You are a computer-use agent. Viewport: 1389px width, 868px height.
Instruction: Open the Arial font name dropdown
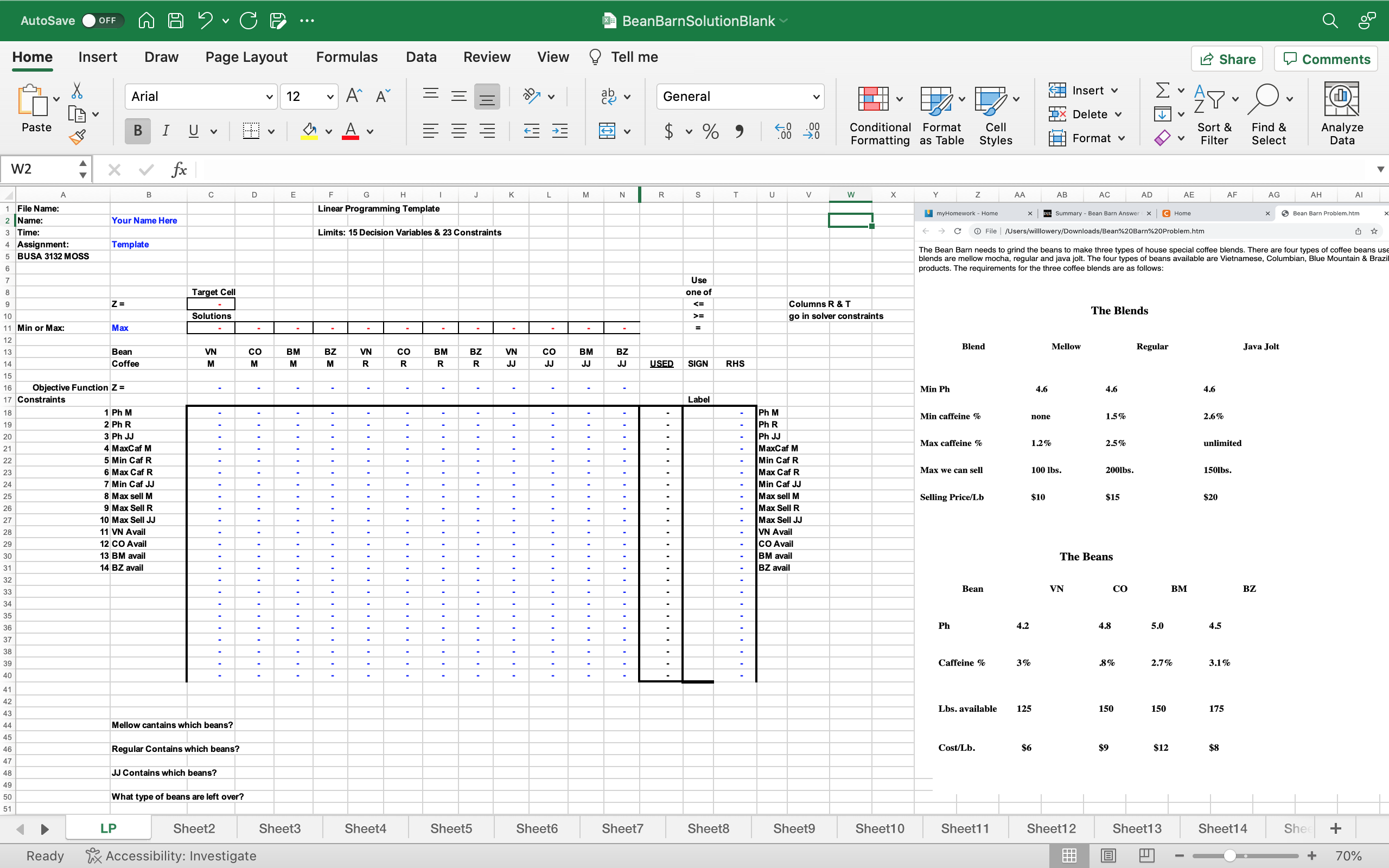(269, 97)
